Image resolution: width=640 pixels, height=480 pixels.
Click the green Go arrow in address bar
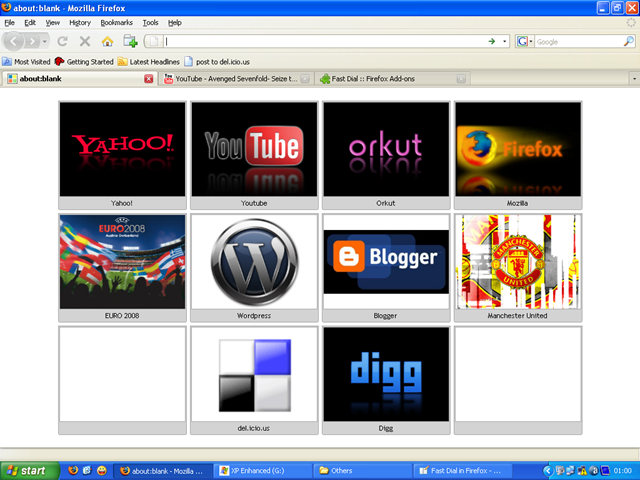[x=492, y=41]
